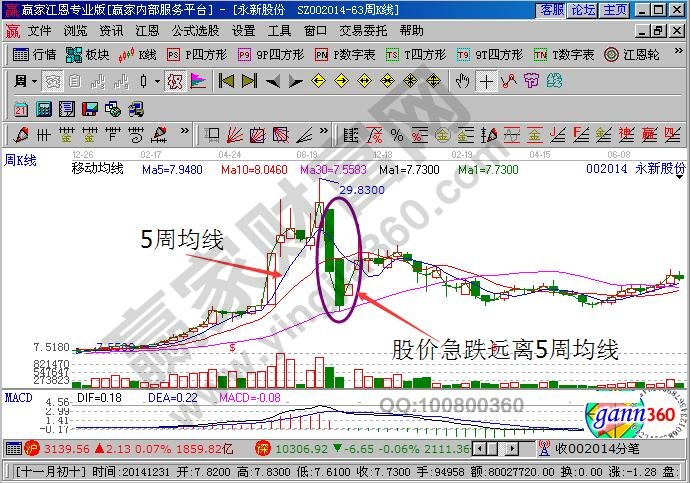Expand Gann tools overflow chevron
This screenshot has height=483, width=690.
323,131
